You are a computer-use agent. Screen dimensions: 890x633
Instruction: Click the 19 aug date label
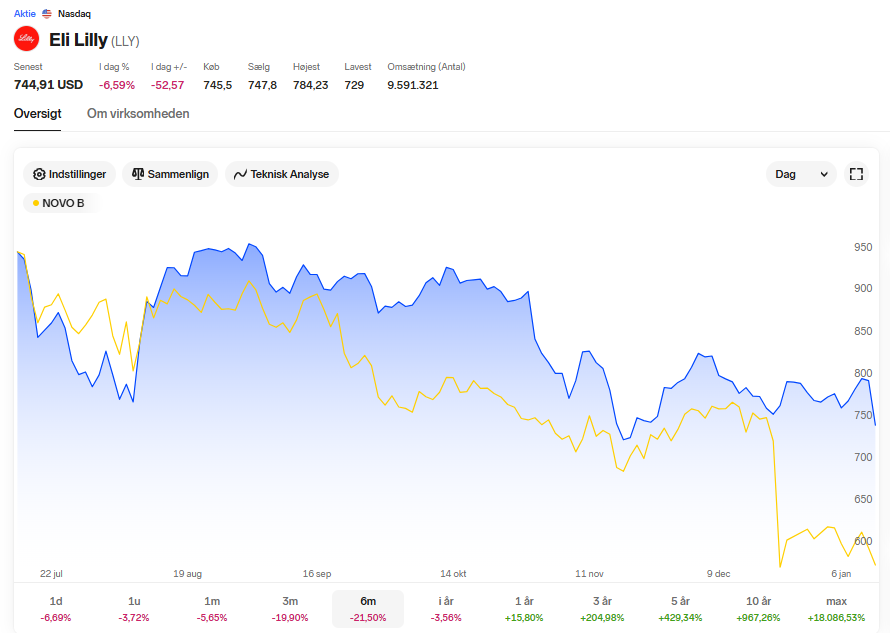(187, 574)
